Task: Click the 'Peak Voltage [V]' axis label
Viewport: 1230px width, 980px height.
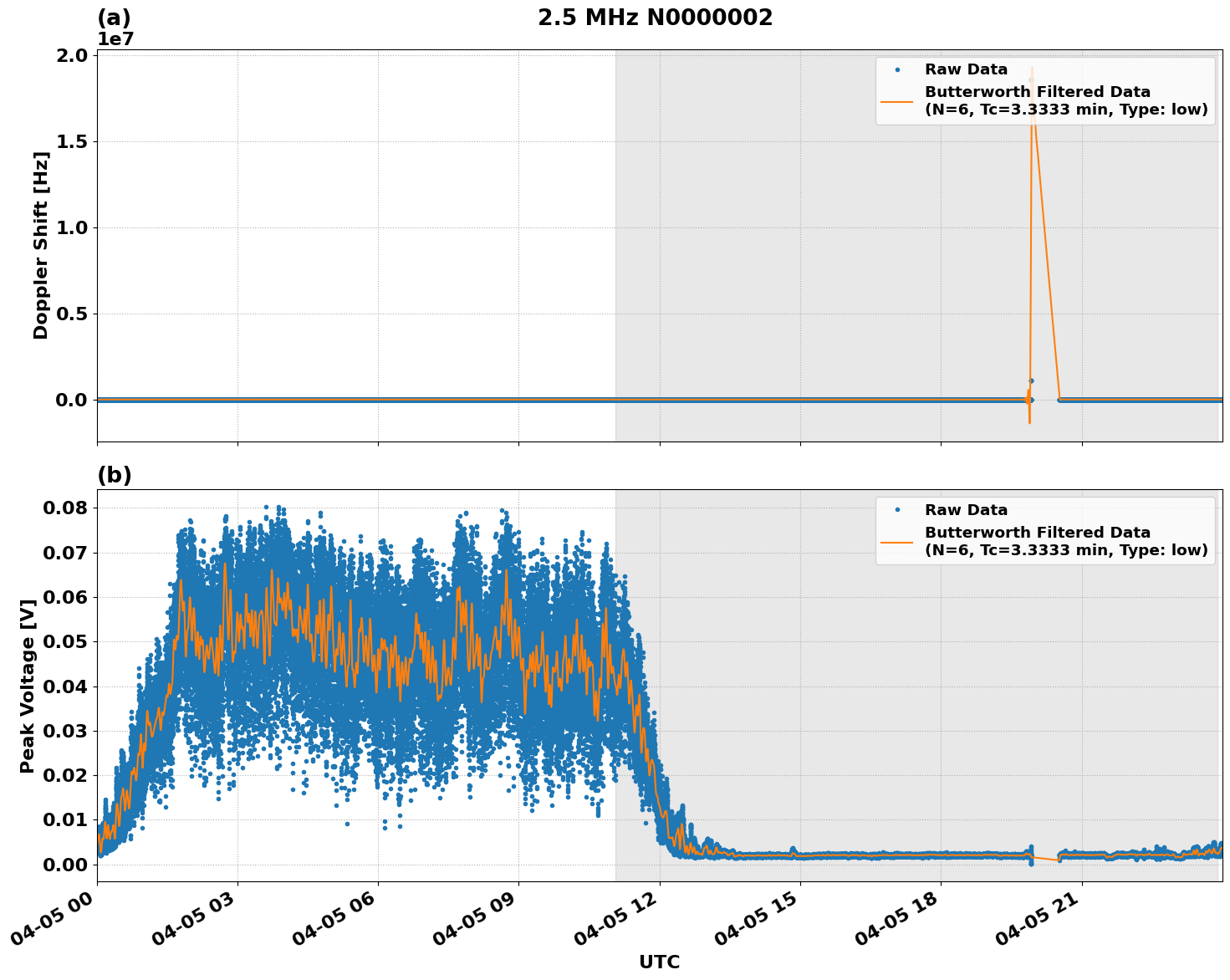Action: coord(28,686)
